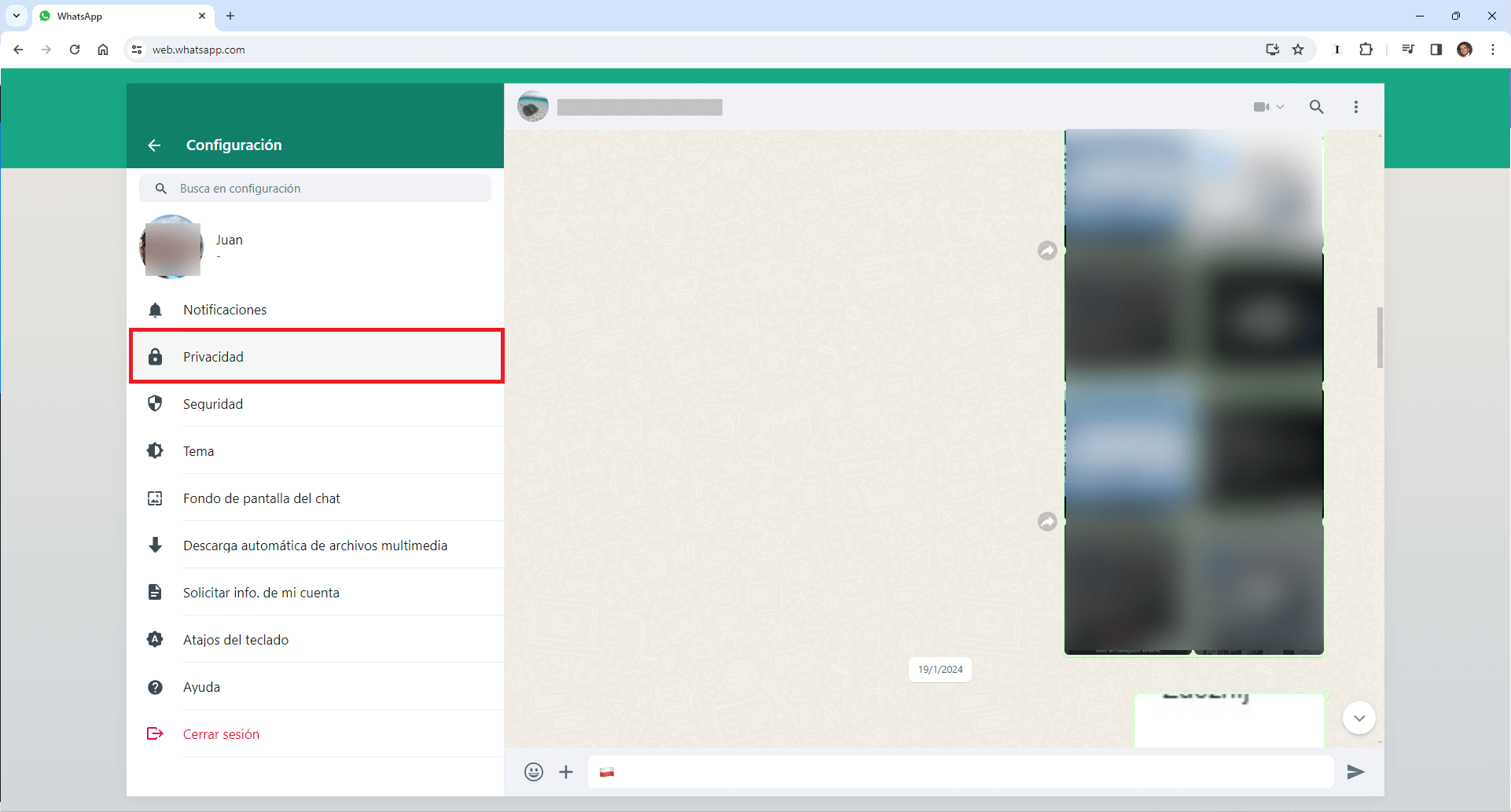
Task: Open the contact avatar in chat header
Action: point(533,107)
